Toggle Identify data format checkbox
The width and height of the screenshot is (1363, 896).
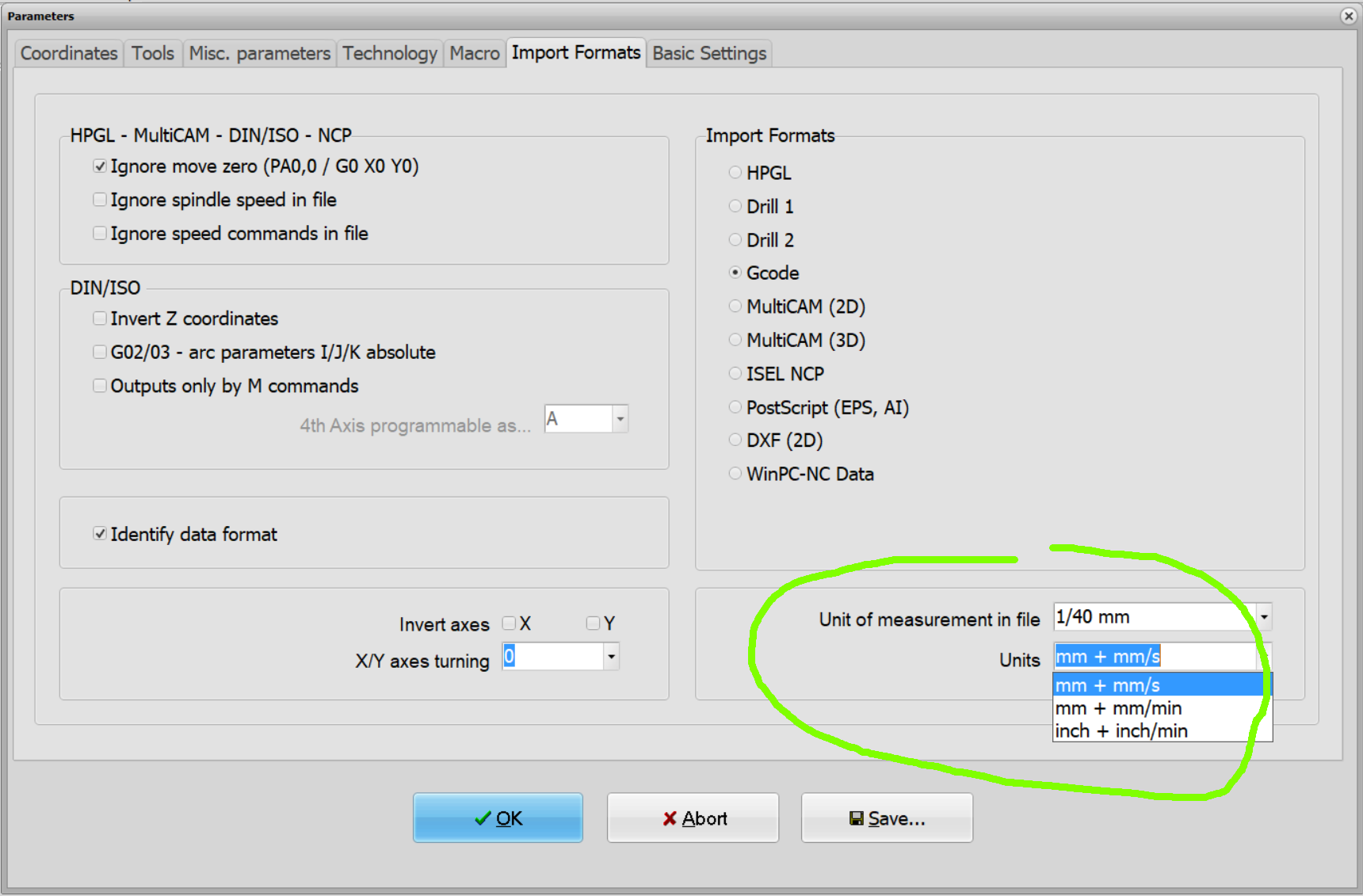click(x=100, y=534)
